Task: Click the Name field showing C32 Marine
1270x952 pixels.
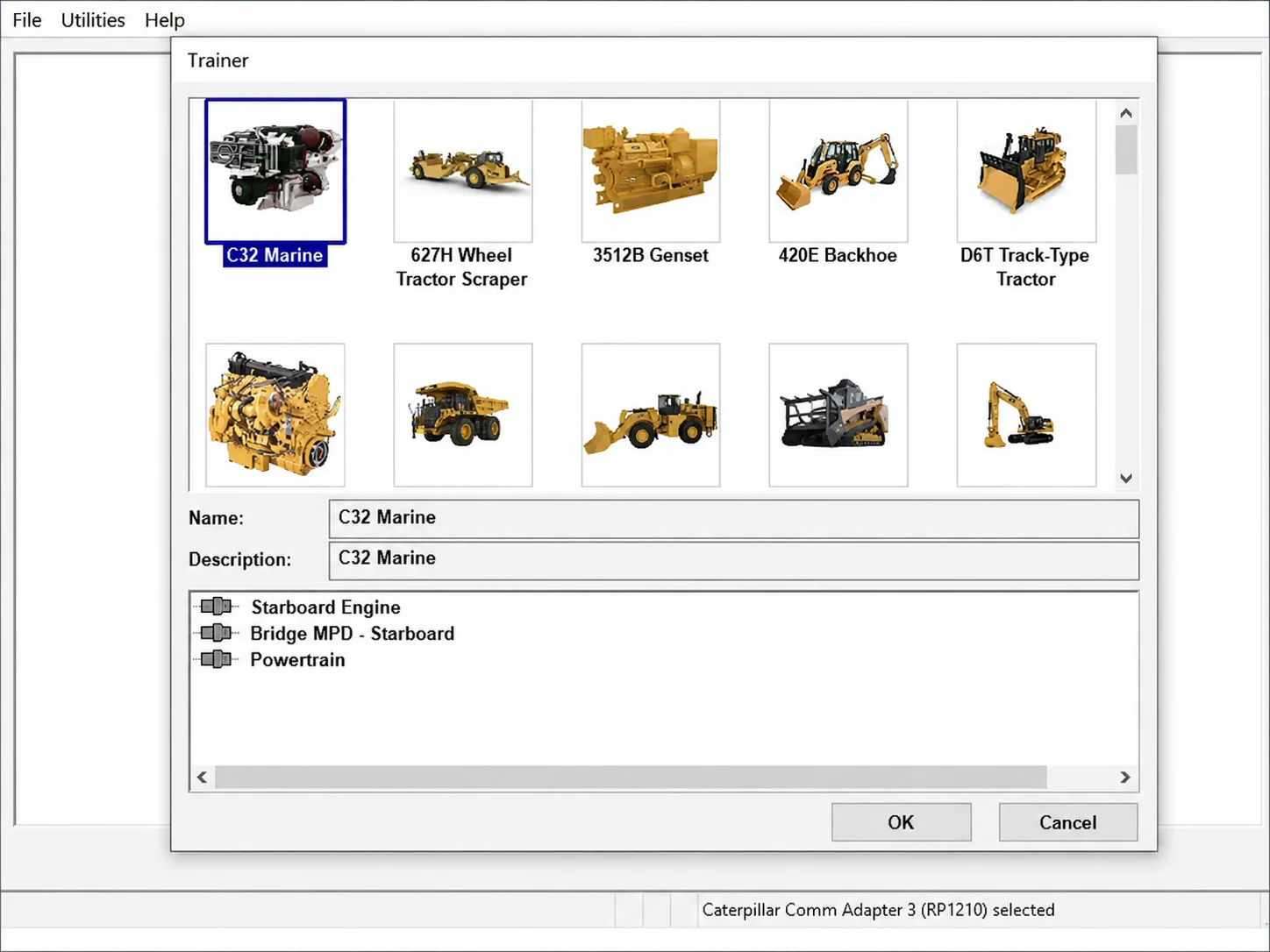Action: 734,518
